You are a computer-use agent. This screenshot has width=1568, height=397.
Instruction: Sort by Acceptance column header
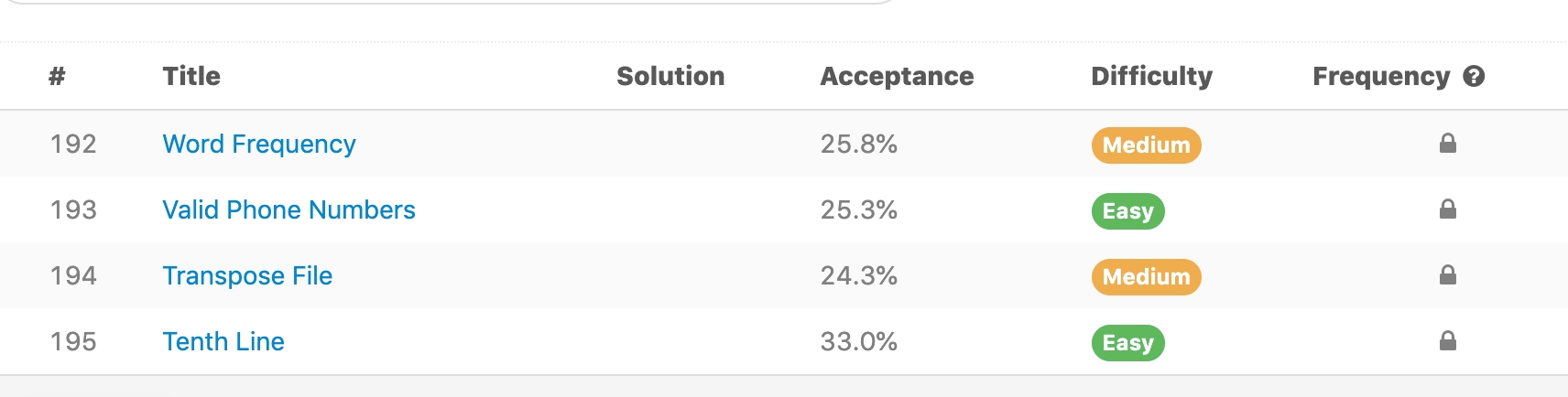tap(897, 77)
